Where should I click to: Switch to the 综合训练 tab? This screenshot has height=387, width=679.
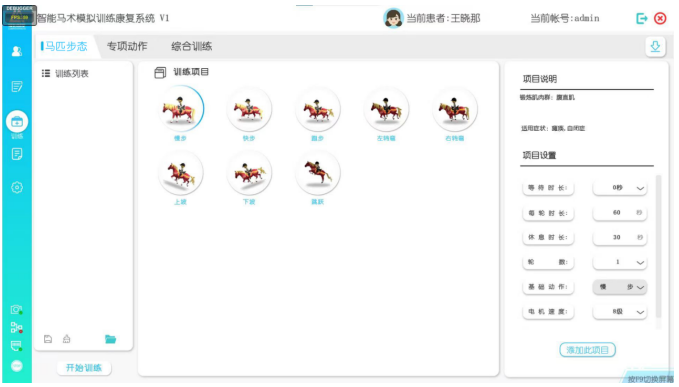pyautogui.click(x=192, y=46)
